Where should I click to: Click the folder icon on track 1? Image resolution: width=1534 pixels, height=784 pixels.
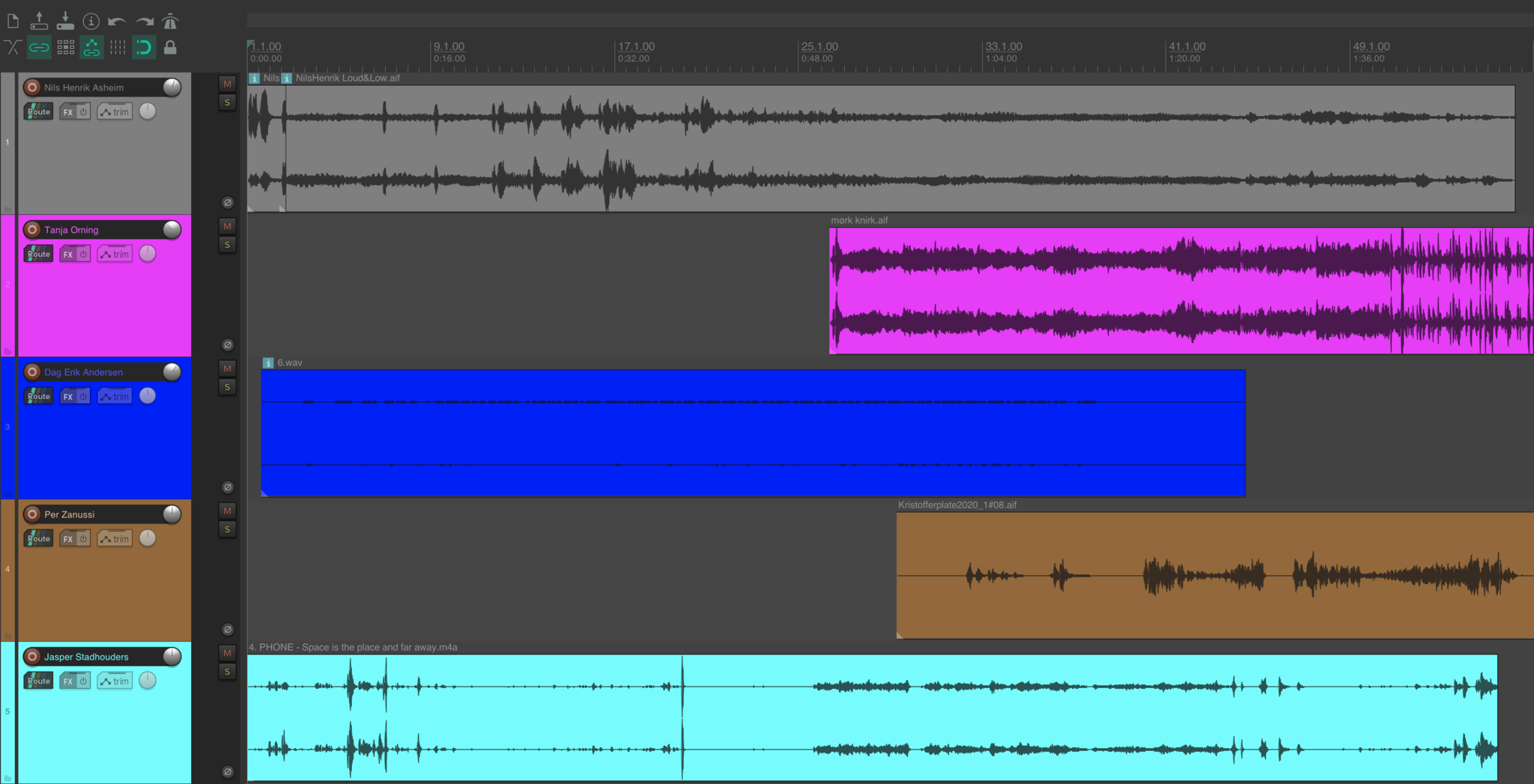coord(8,208)
